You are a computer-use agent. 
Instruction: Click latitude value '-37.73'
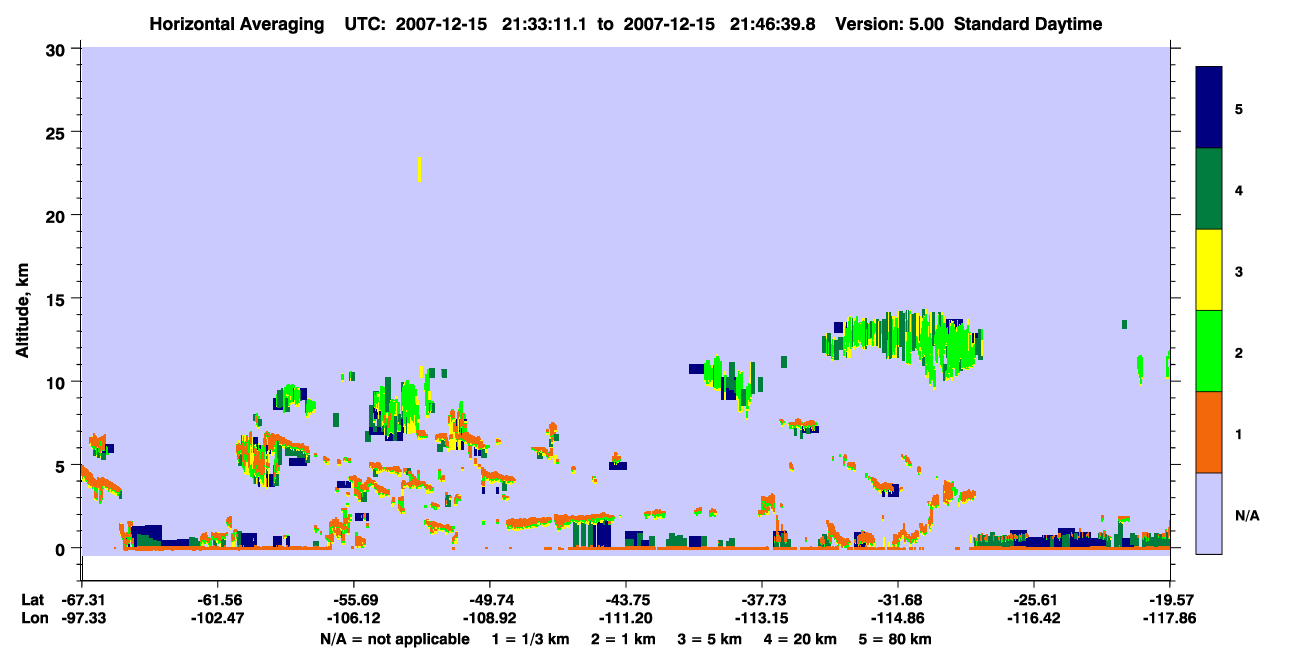click(x=762, y=600)
